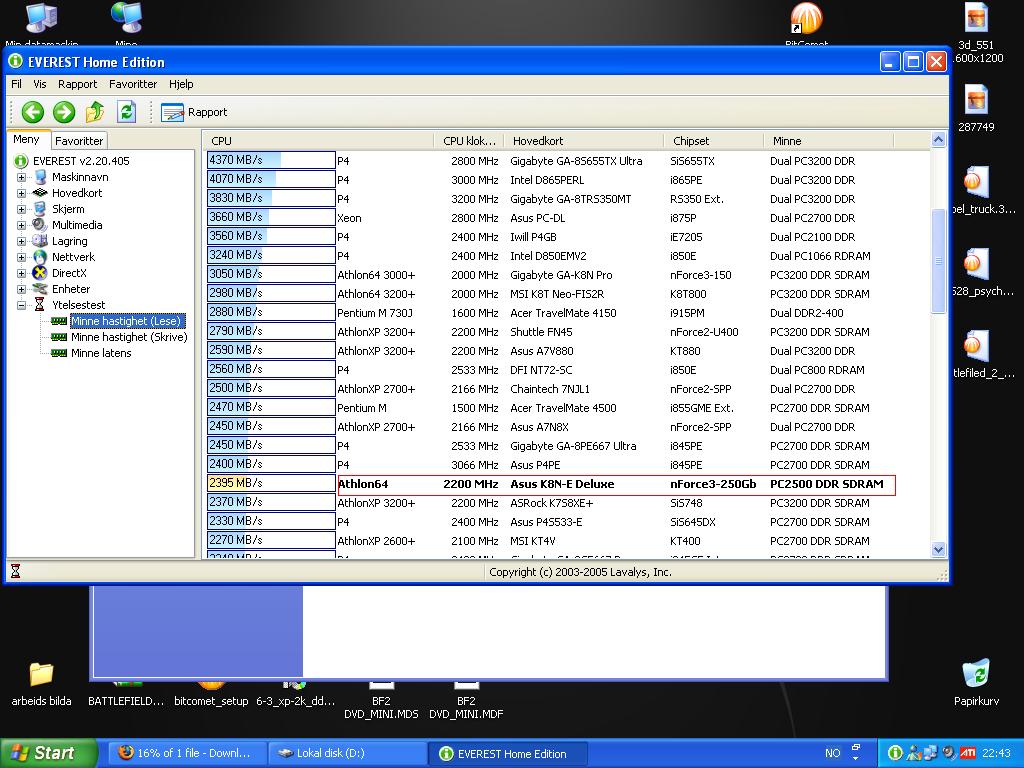Viewport: 1024px width, 768px height.
Task: Switch to the Favoritter tab in sidebar
Action: [79, 141]
